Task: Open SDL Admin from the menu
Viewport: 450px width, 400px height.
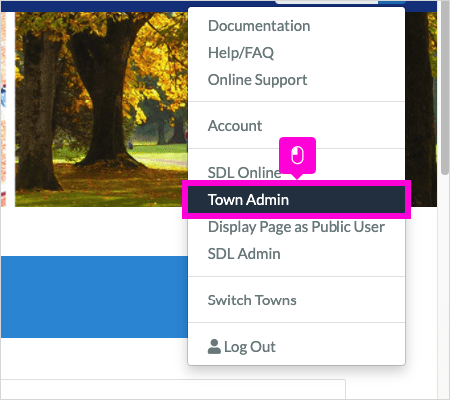Action: pos(244,254)
